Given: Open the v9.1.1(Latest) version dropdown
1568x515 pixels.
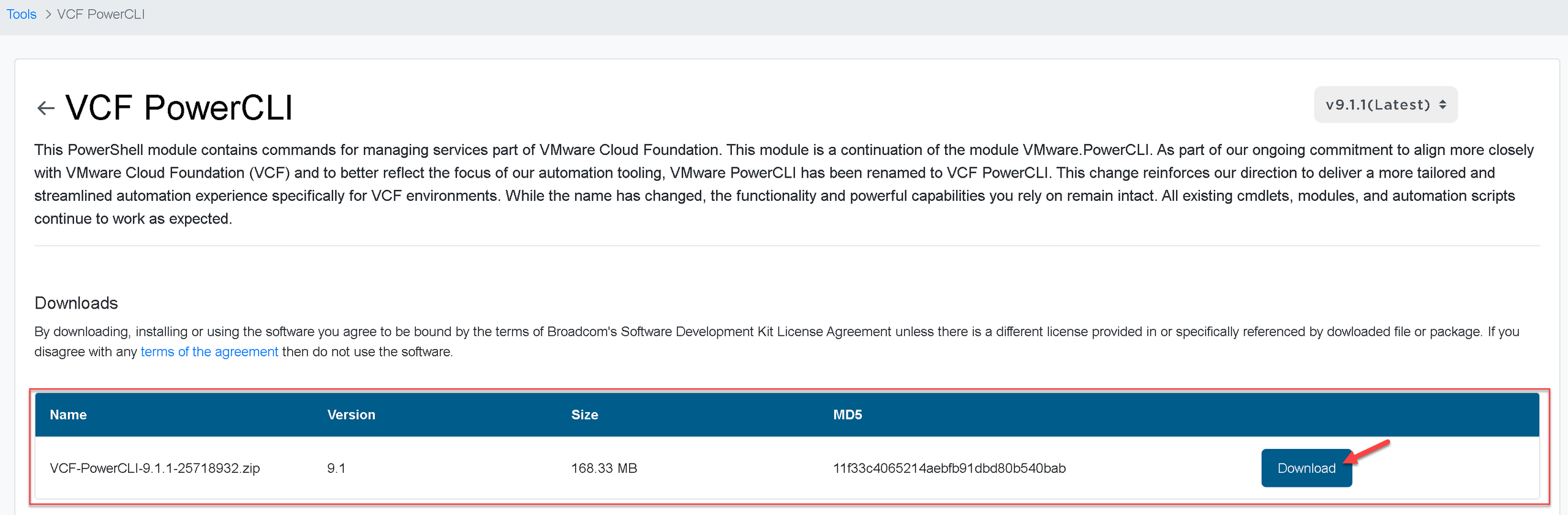Looking at the screenshot, I should pyautogui.click(x=1385, y=105).
